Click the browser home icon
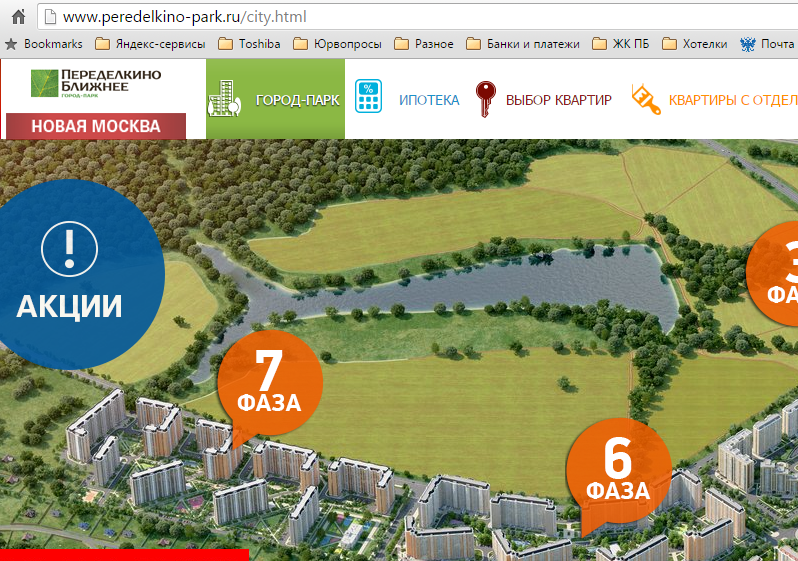 18,17
